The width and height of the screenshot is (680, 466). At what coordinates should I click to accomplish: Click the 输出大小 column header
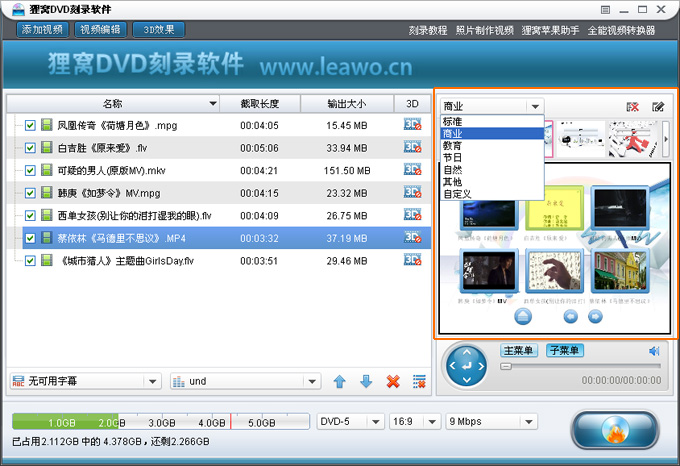pyautogui.click(x=347, y=104)
